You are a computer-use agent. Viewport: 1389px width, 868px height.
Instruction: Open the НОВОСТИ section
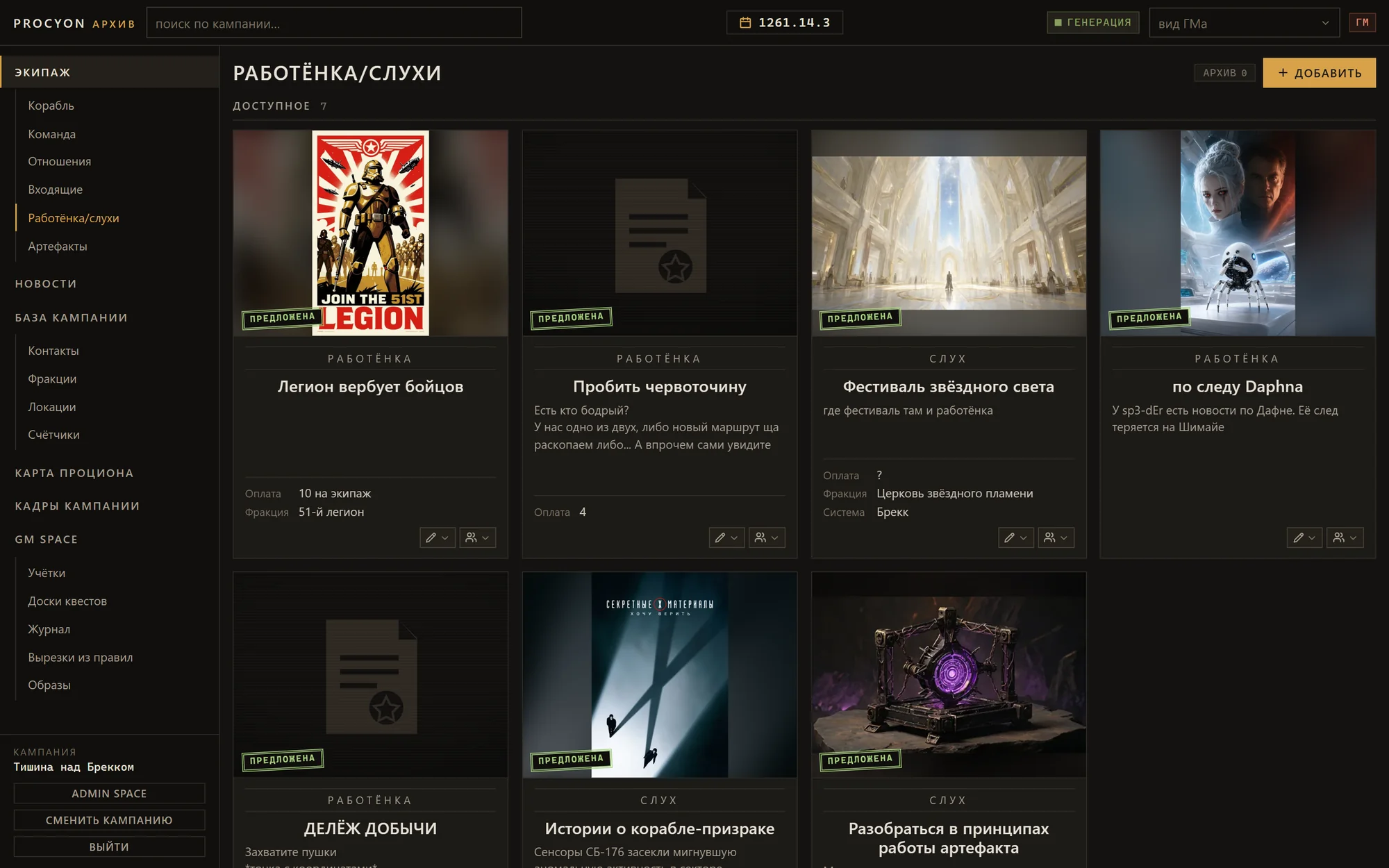(x=46, y=284)
